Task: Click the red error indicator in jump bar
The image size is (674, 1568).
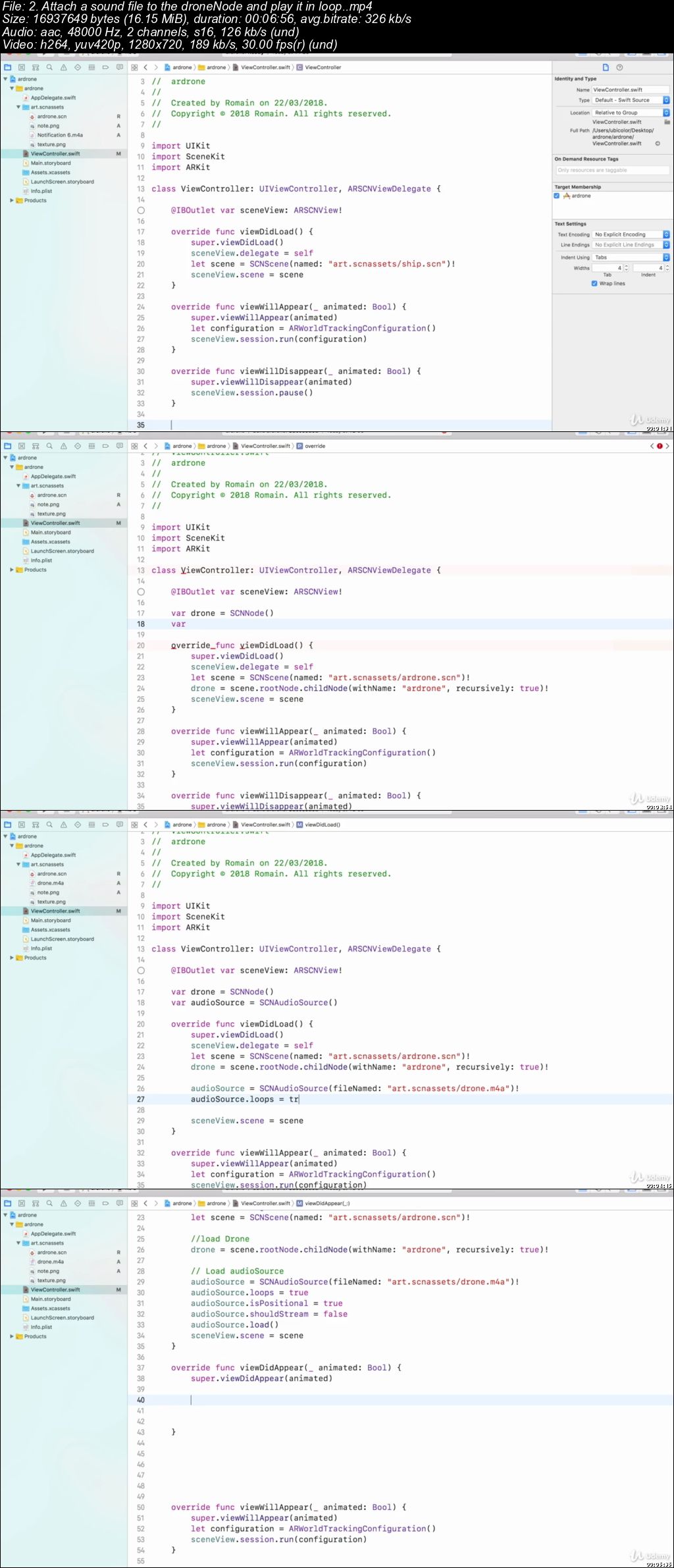Action: click(x=660, y=446)
